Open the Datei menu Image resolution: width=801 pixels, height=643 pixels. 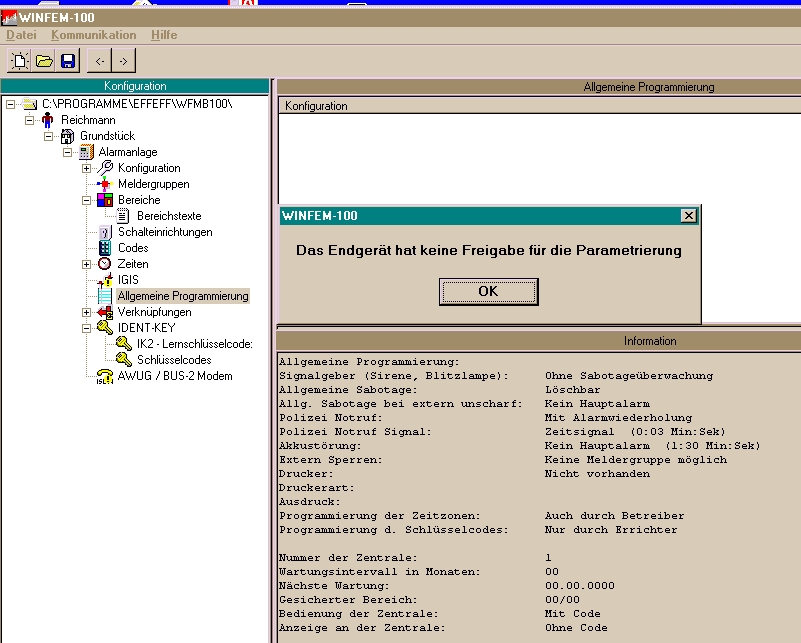(21, 35)
